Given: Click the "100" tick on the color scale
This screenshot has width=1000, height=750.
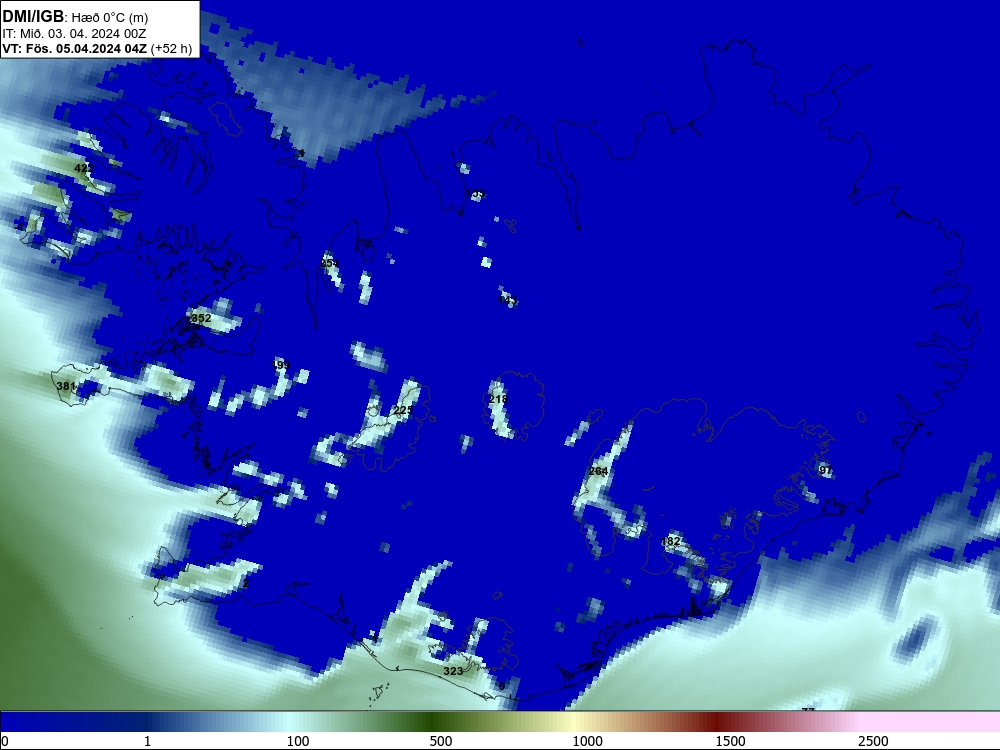Looking at the screenshot, I should point(298,741).
